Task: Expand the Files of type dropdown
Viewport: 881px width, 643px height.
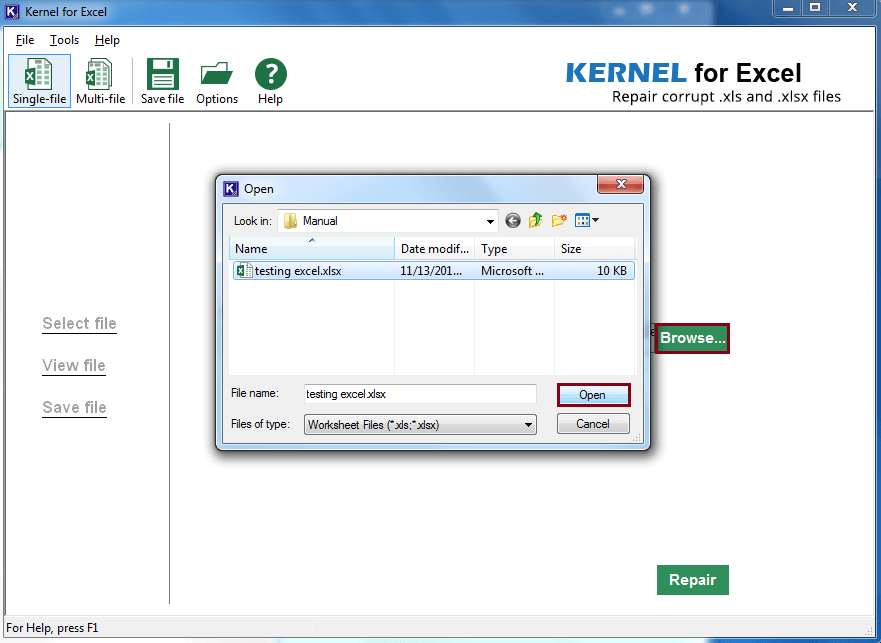Action: coord(528,425)
